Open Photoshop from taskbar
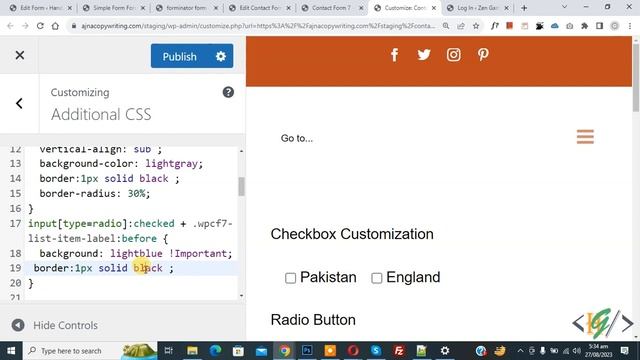The height and width of the screenshot is (360, 640). click(307, 351)
